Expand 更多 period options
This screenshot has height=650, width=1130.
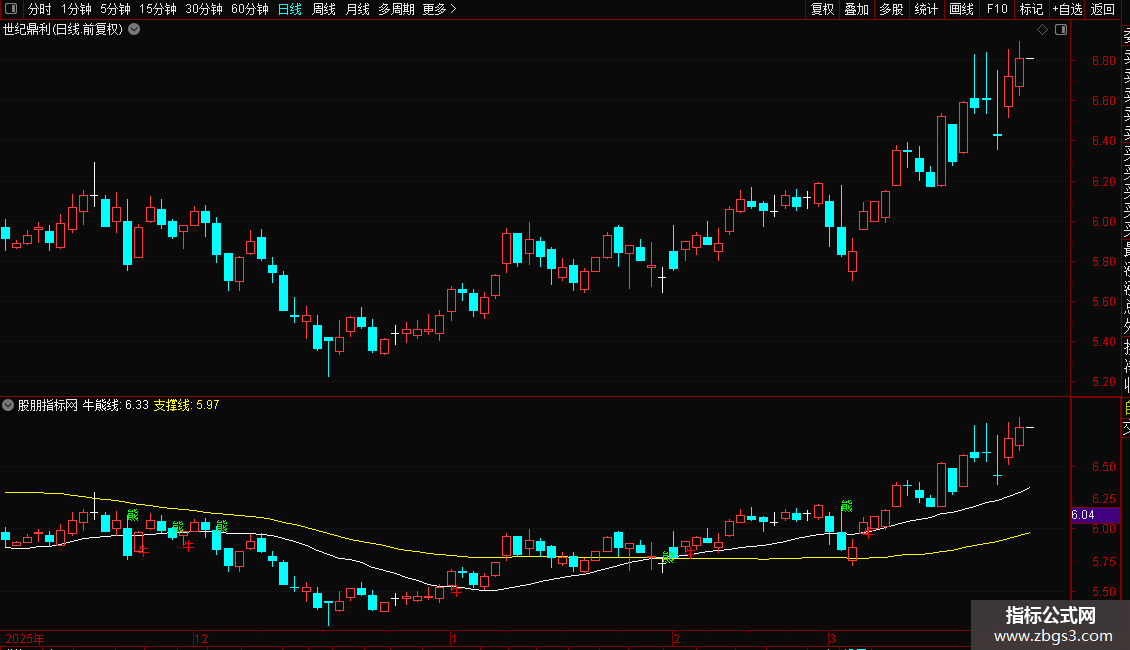pos(440,9)
